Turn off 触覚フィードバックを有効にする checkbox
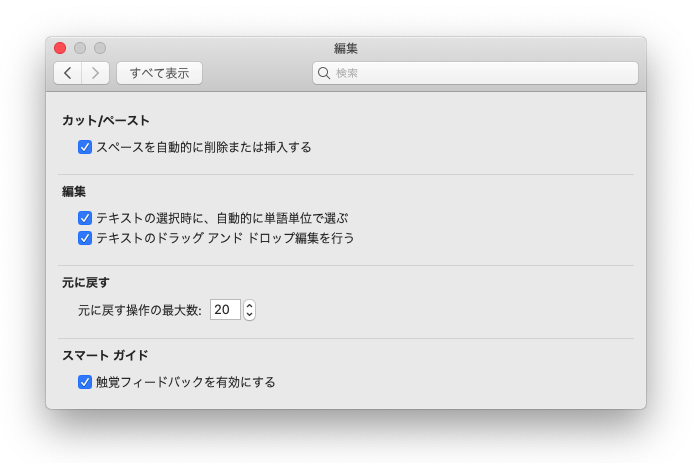This screenshot has width=695, height=463. pyautogui.click(x=85, y=382)
